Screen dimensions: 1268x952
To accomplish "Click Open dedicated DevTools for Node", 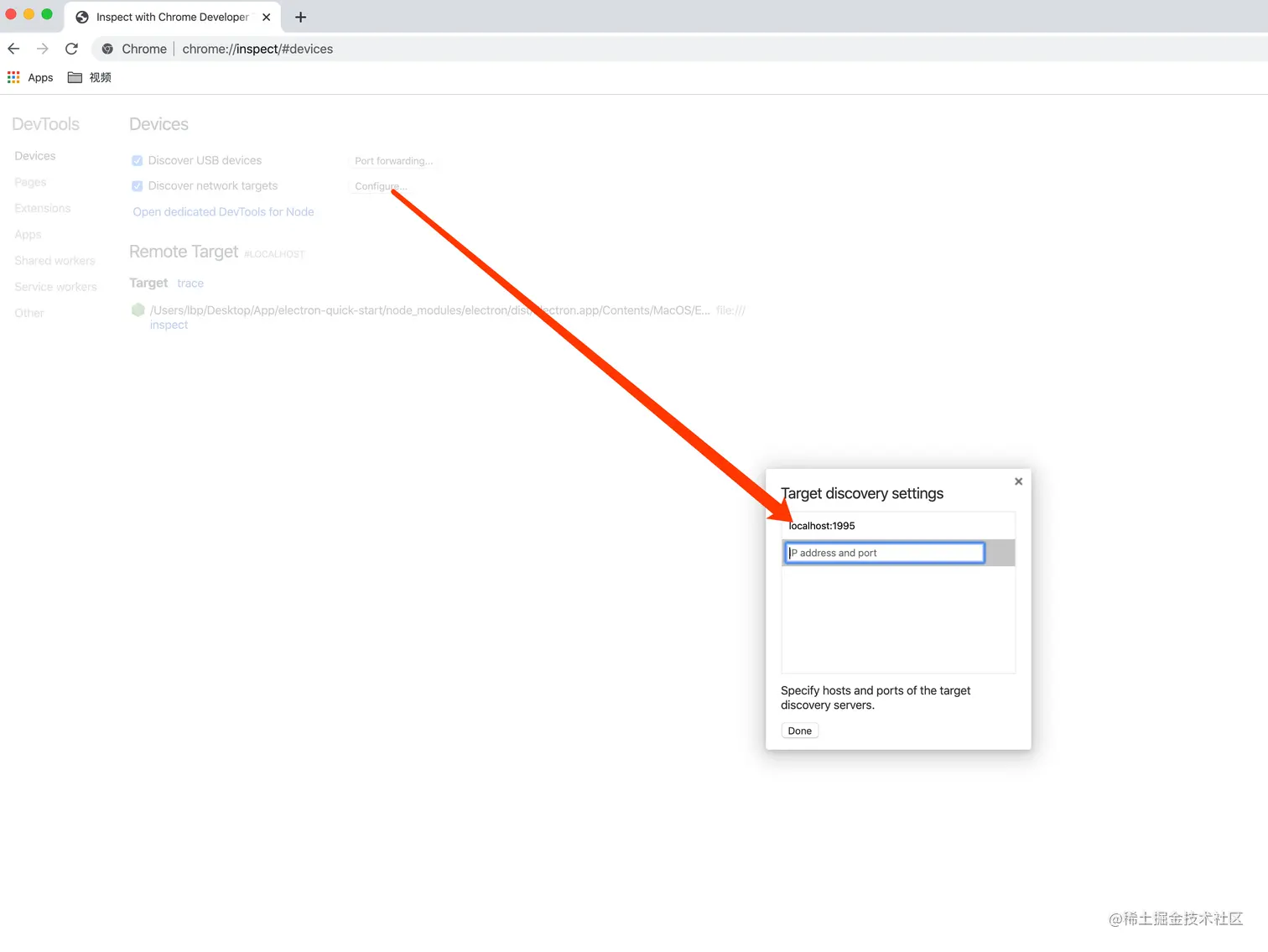I will (x=223, y=211).
